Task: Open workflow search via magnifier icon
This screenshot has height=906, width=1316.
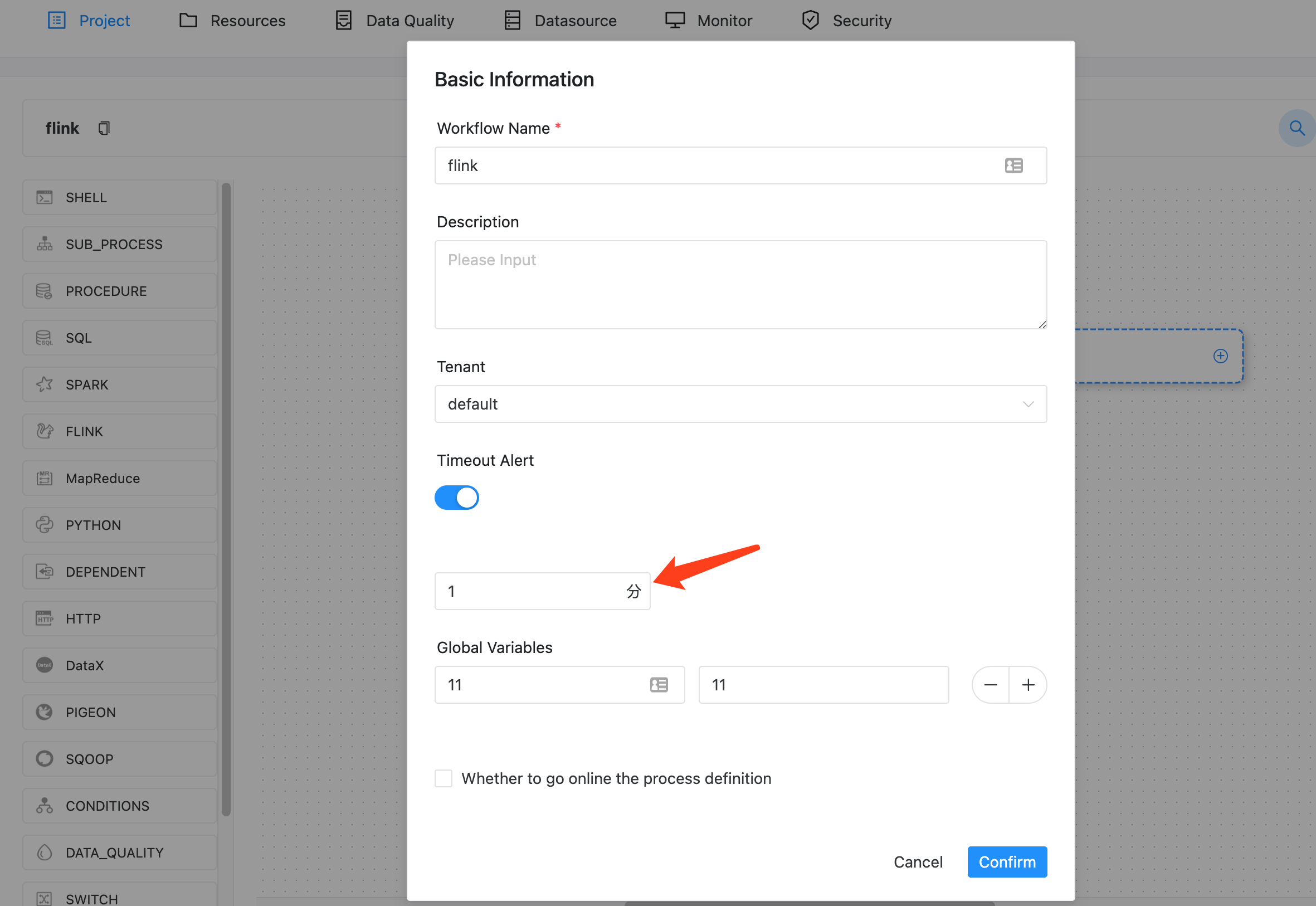Action: coord(1296,128)
